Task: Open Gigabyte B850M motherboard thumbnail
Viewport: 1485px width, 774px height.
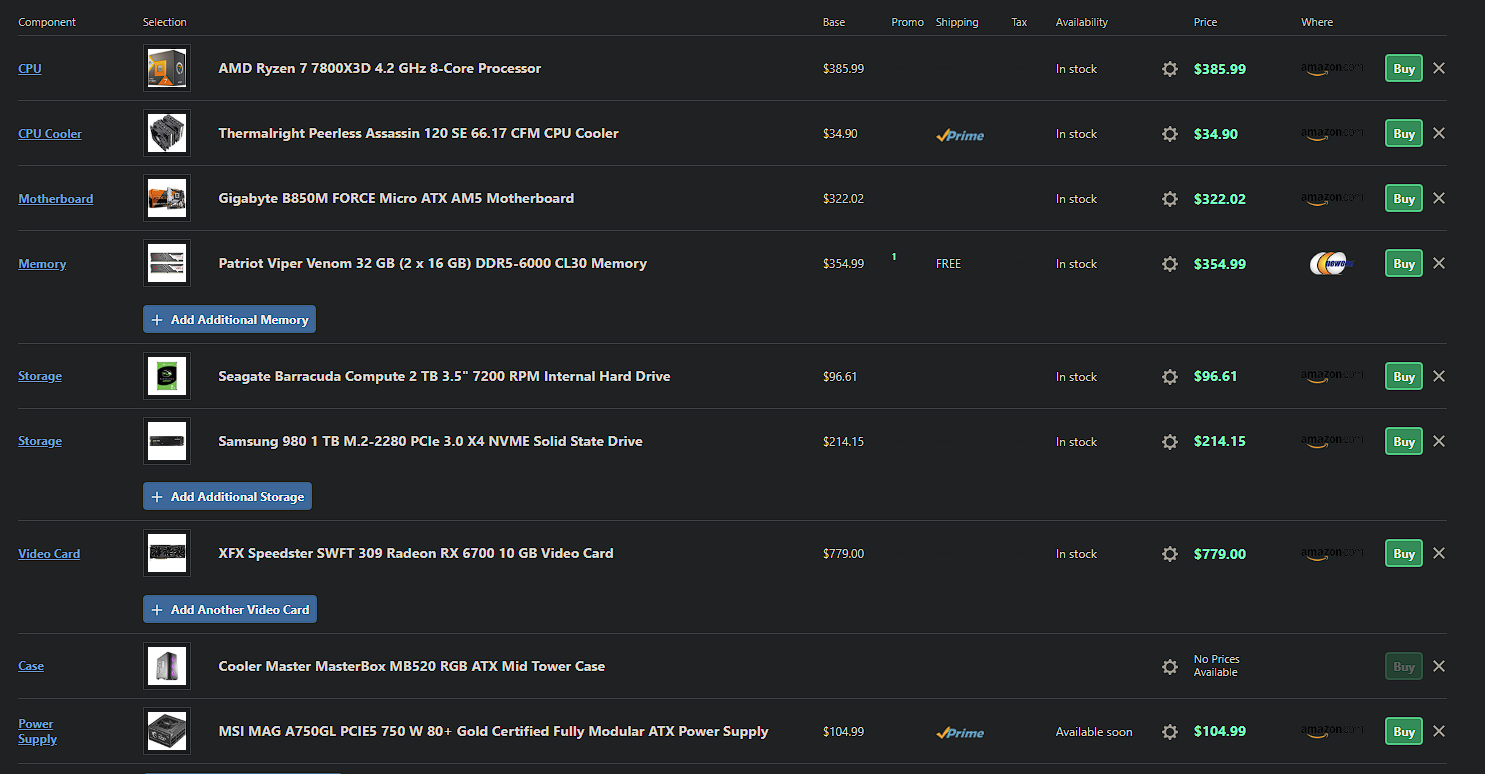Action: (167, 199)
